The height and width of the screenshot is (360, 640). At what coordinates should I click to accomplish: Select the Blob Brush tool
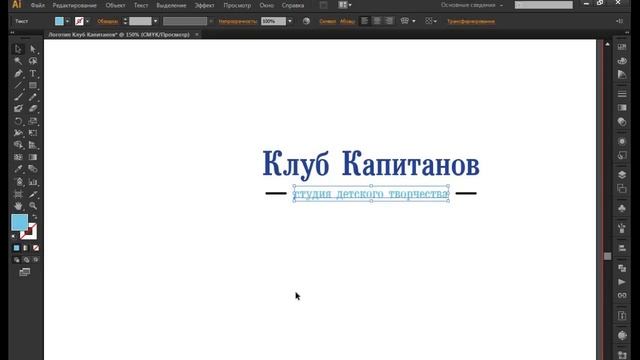(x=18, y=109)
